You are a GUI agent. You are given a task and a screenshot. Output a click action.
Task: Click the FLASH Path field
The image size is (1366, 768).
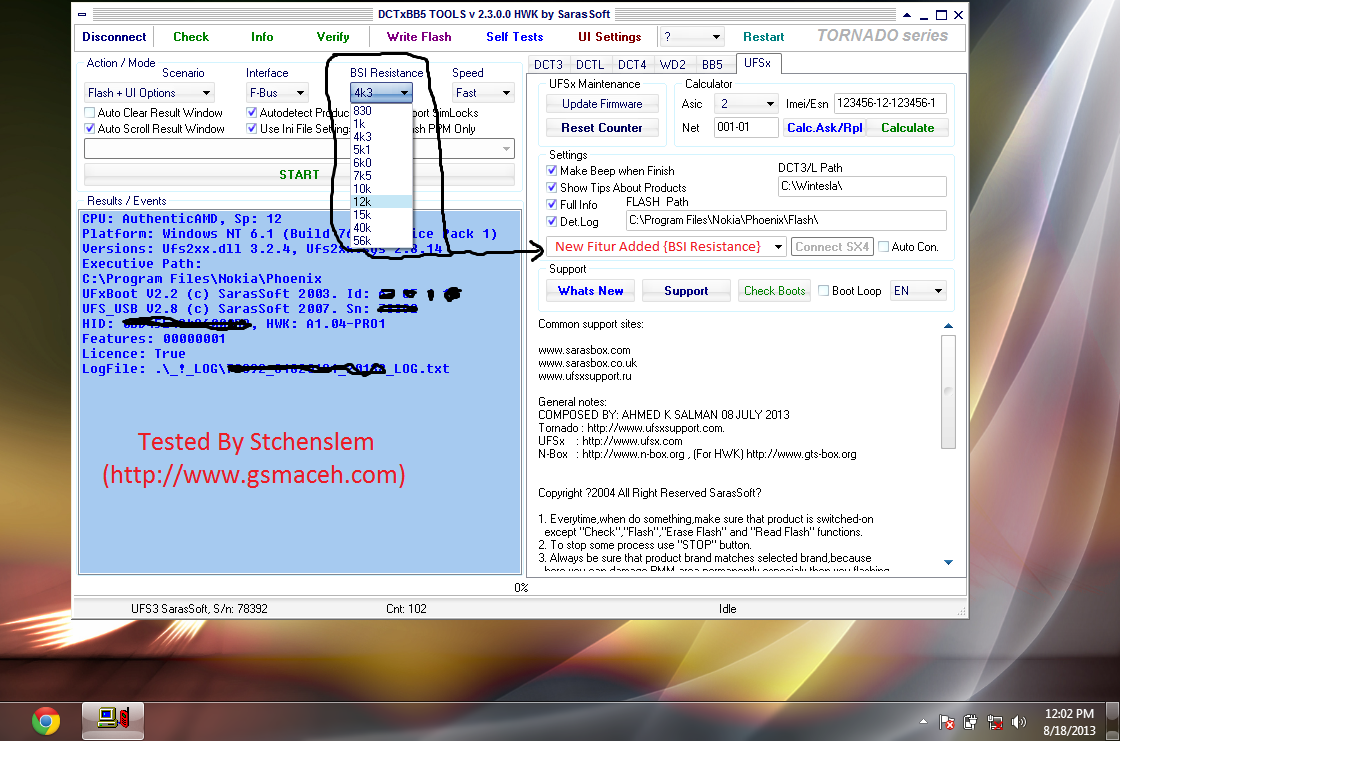[786, 221]
